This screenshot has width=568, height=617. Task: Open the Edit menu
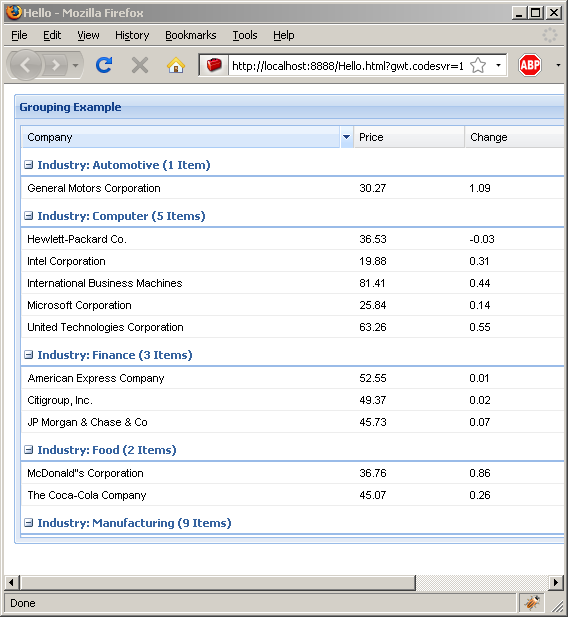(52, 35)
